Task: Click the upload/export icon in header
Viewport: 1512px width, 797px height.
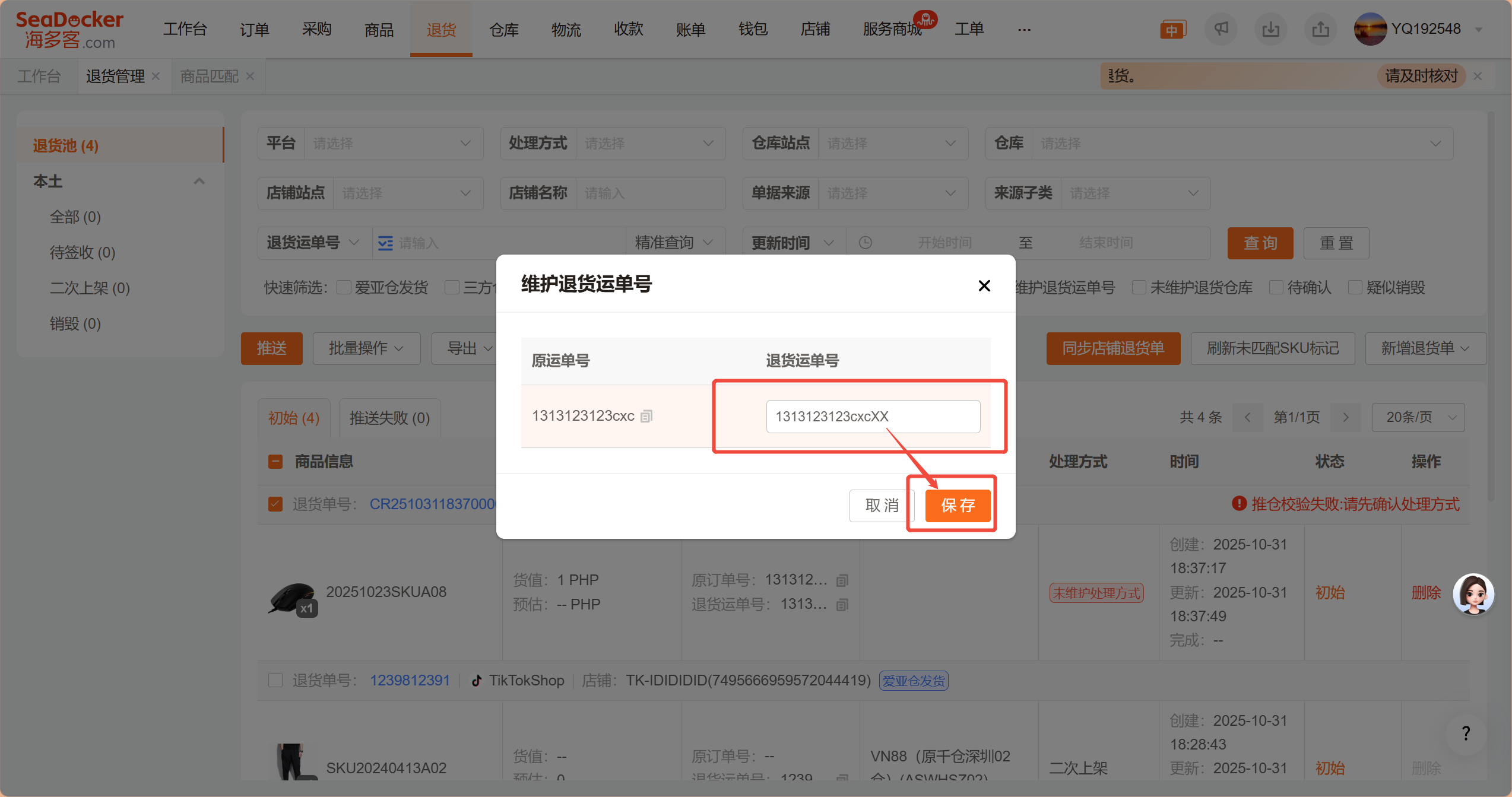Action: (1320, 29)
